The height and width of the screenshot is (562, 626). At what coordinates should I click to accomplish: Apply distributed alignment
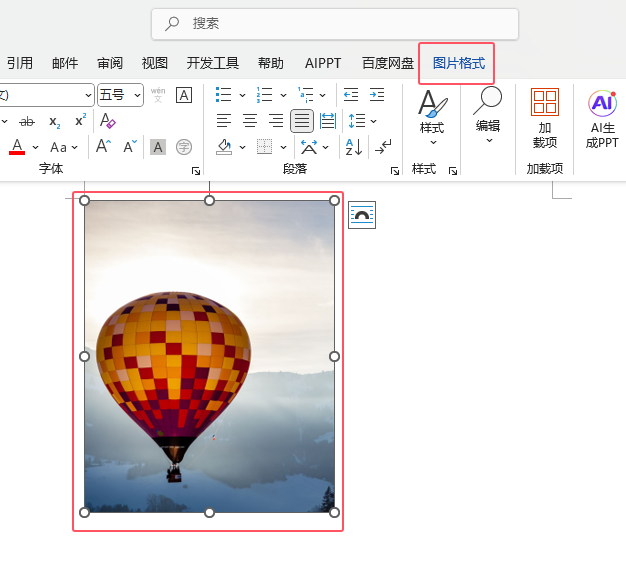coord(328,121)
